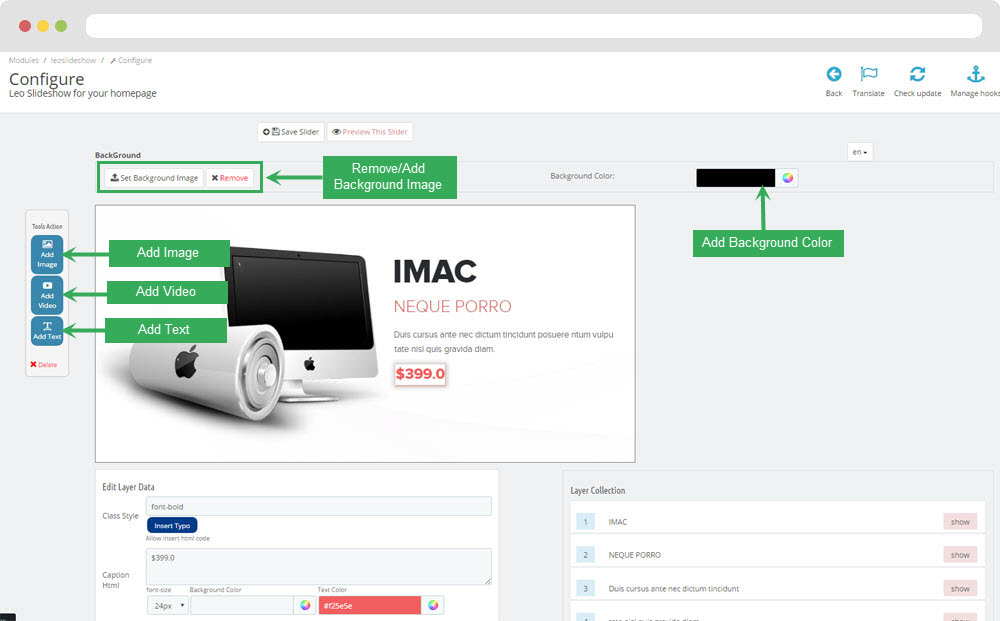Click the red #f25e5e Text Color field
Viewport: 1000px width, 621px height.
coord(370,605)
